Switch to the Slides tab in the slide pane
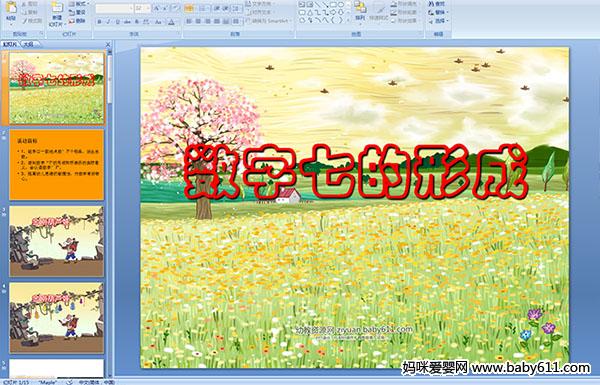This screenshot has height=385, width=600. coord(10,44)
